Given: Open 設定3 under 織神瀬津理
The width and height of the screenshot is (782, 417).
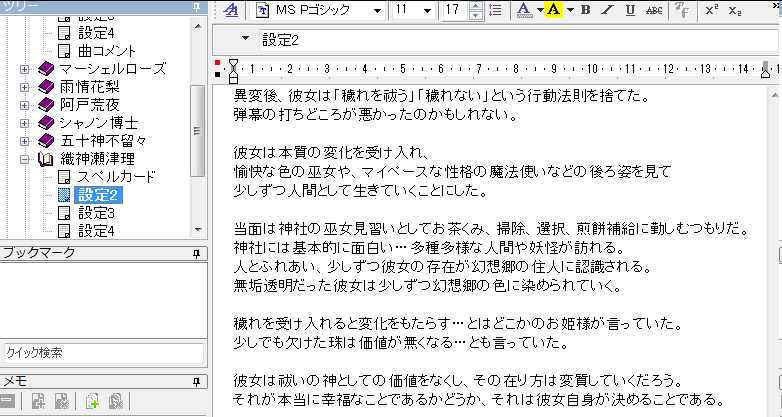Looking at the screenshot, I should pos(97,213).
